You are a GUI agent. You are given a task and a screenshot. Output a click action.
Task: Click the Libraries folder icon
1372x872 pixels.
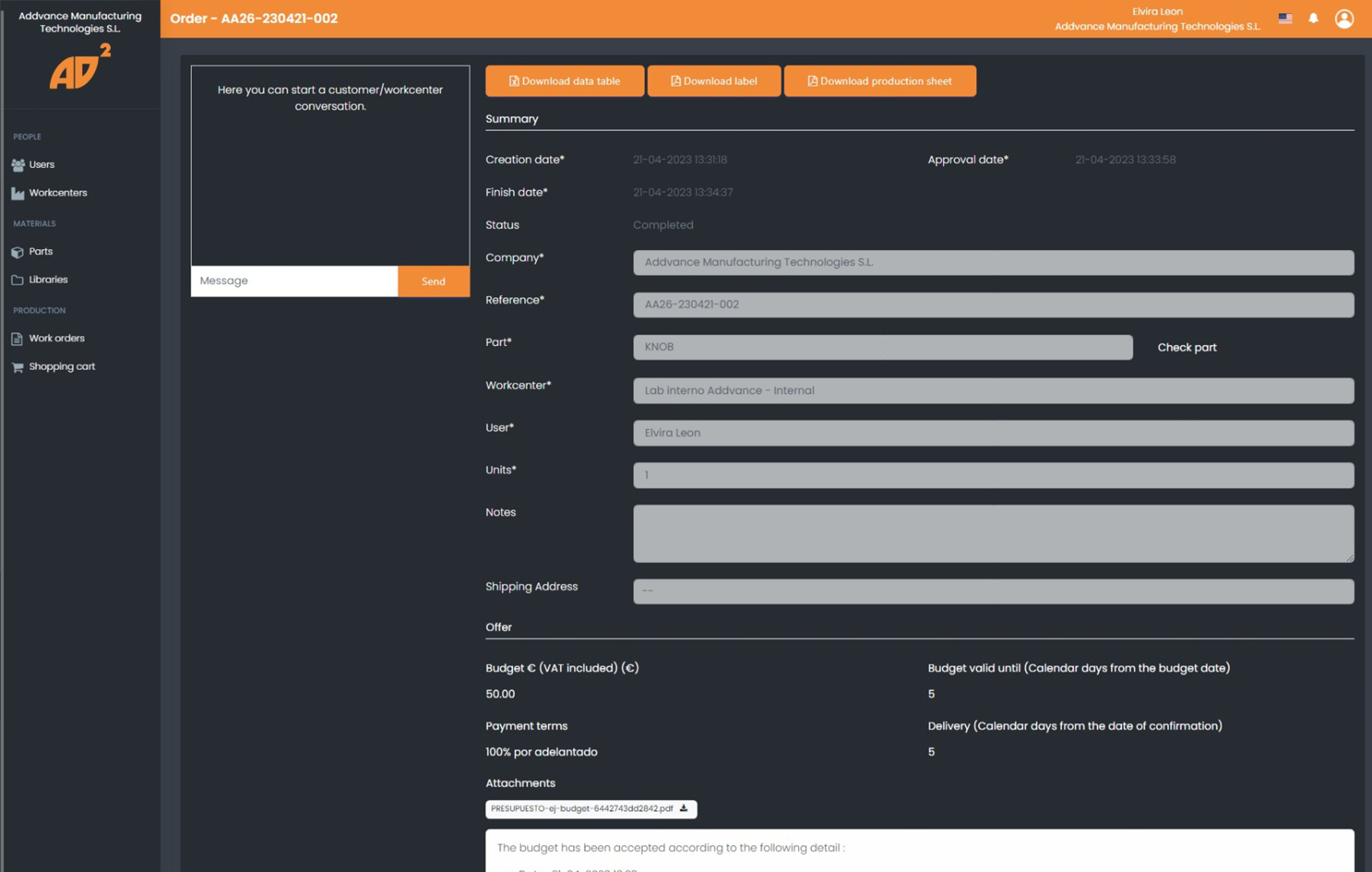coord(18,280)
